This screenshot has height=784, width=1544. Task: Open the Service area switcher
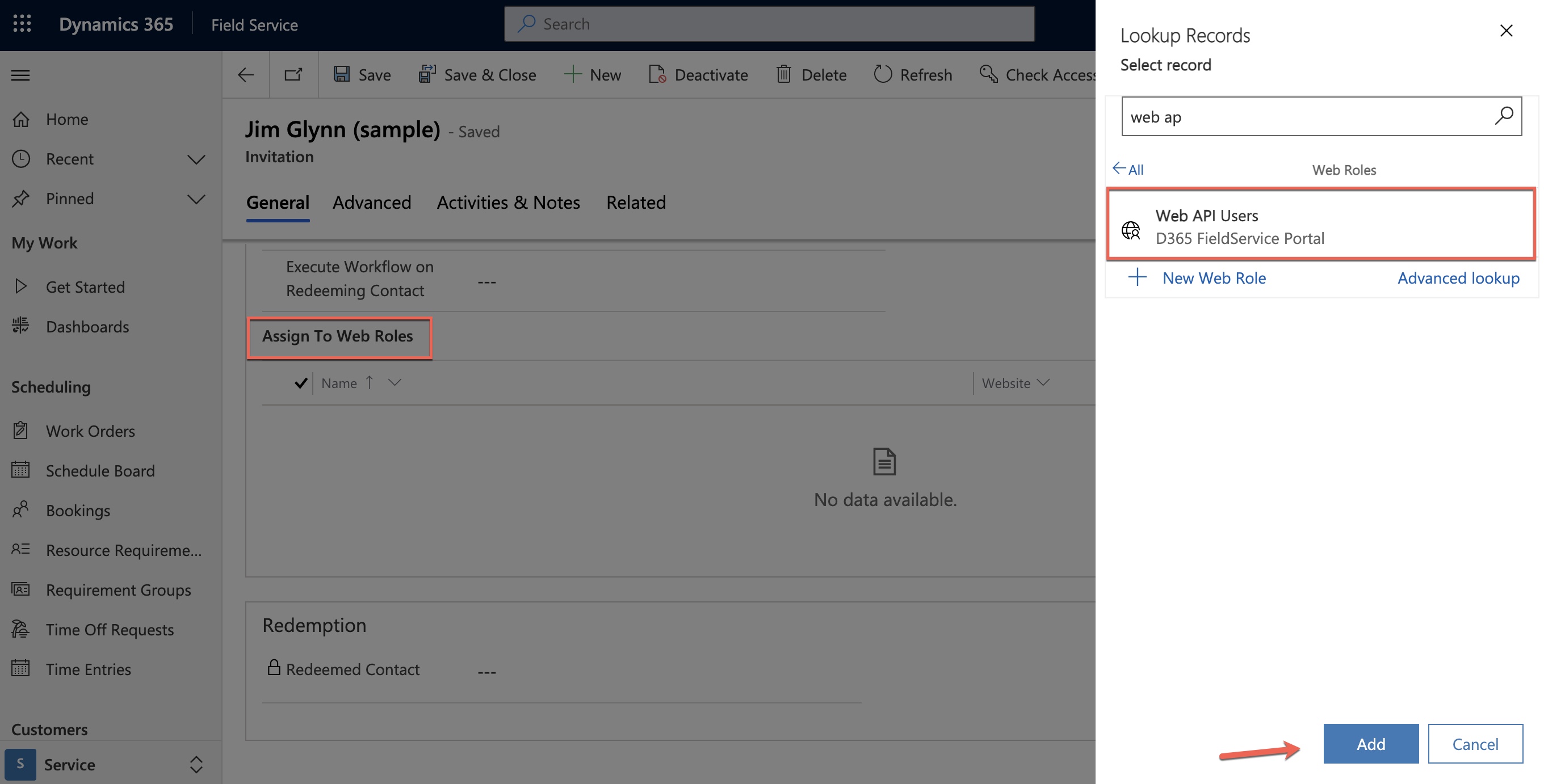tap(111, 764)
